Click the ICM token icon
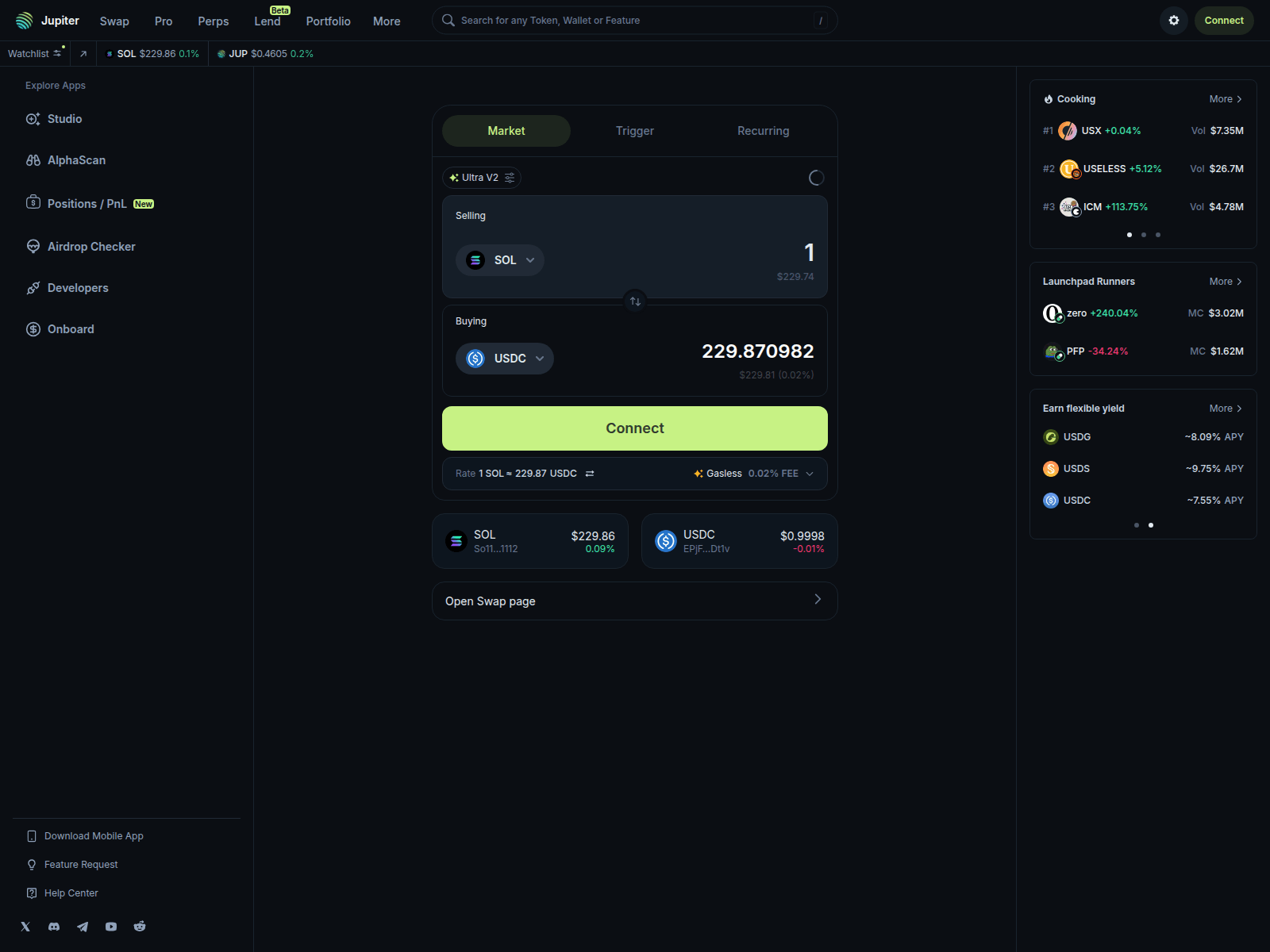 pos(1070,207)
